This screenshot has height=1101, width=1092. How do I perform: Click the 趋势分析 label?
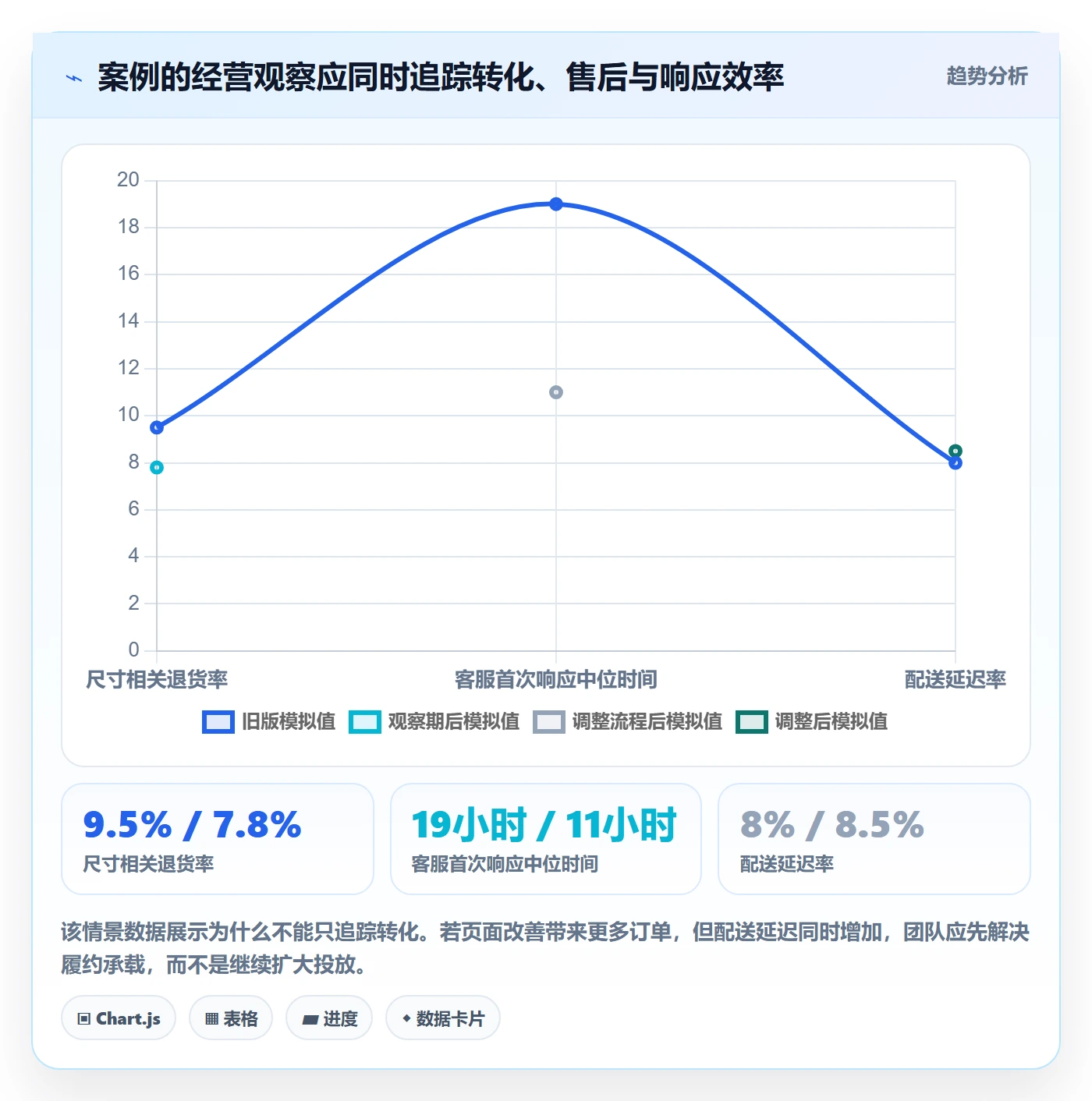987,76
